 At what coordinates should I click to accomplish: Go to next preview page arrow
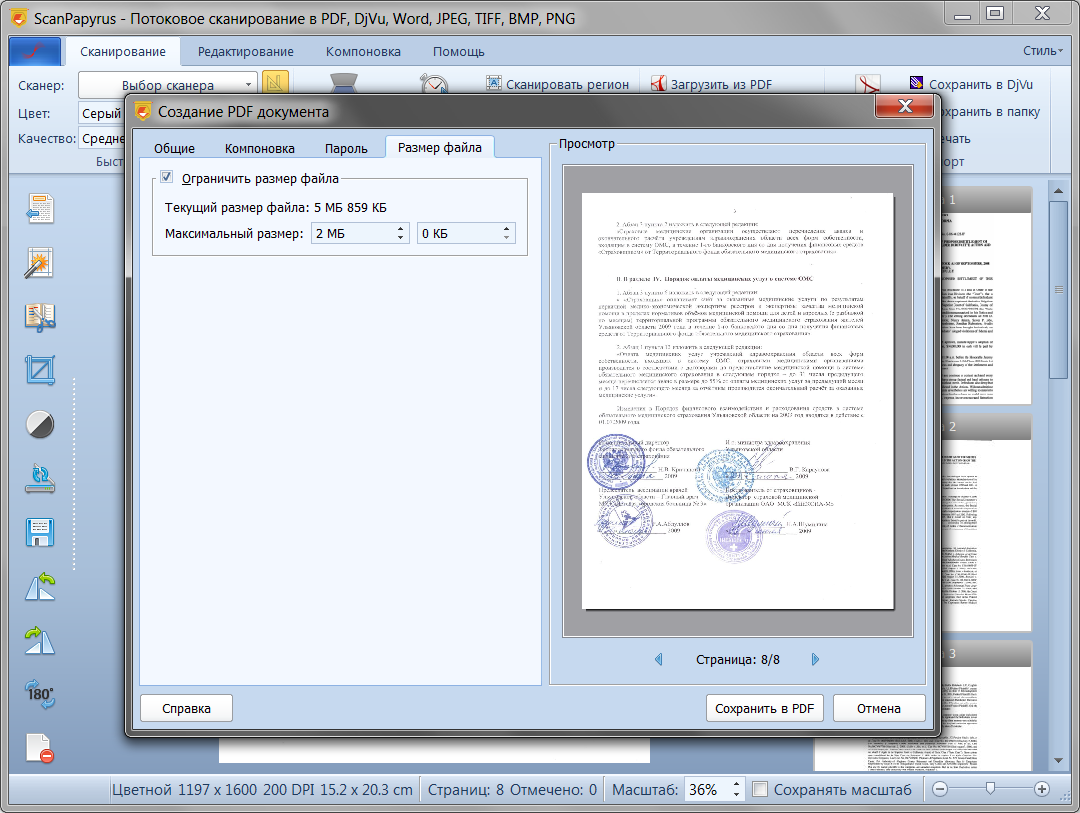coord(816,659)
